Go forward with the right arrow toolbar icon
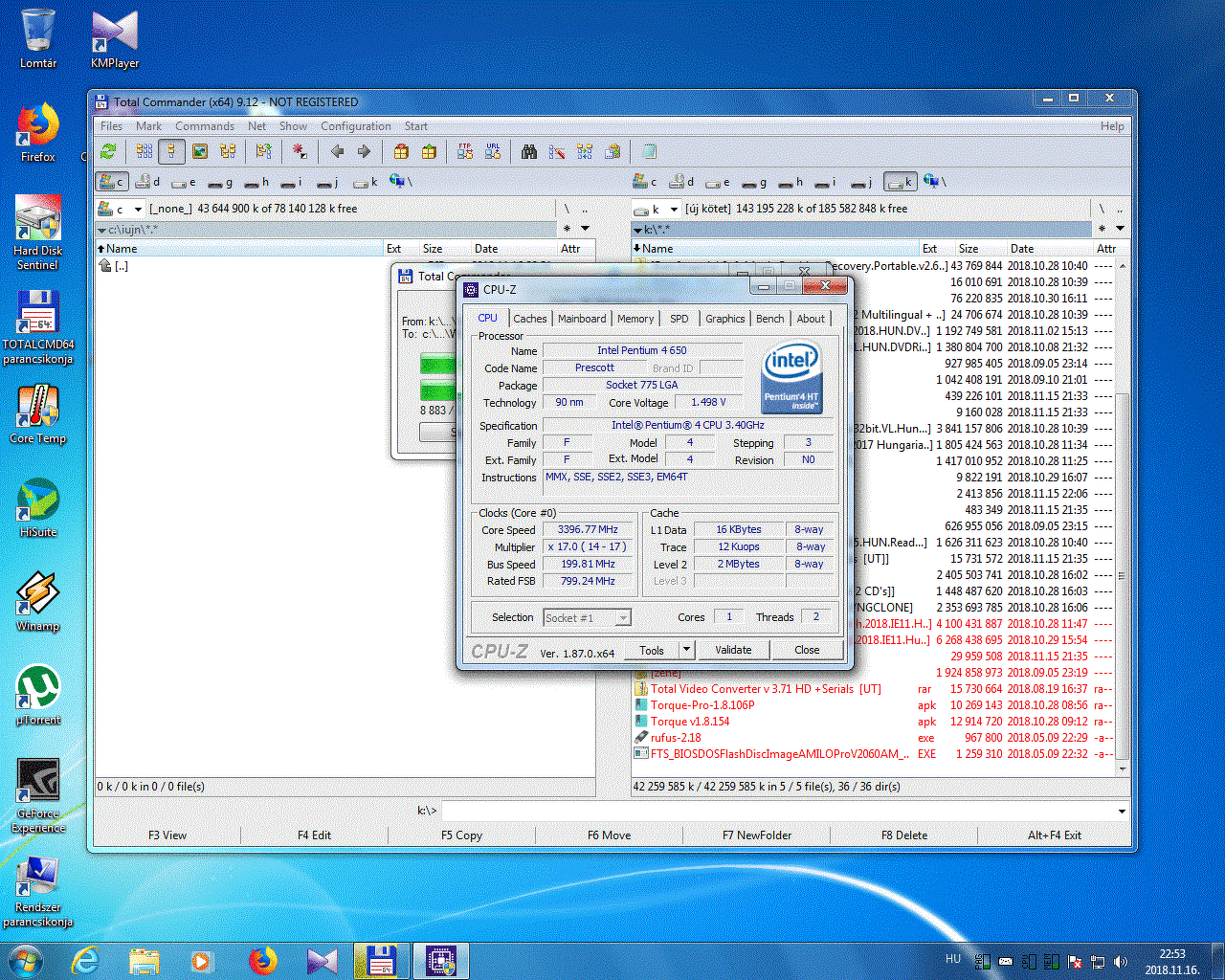Image resolution: width=1225 pixels, height=980 pixels. (364, 151)
